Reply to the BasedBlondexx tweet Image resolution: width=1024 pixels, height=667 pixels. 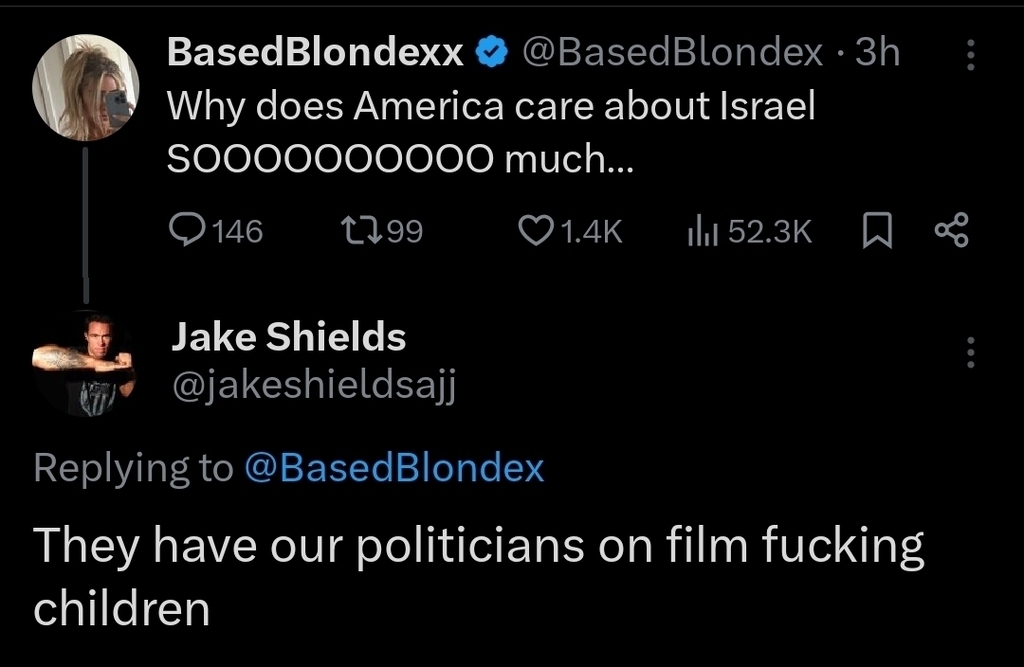click(x=187, y=232)
